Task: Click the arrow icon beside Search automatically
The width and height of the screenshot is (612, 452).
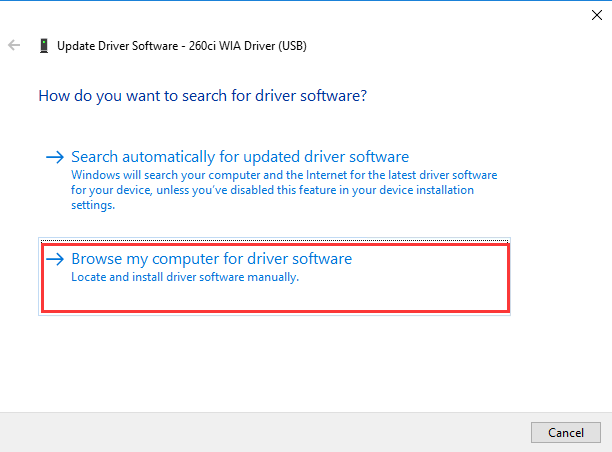Action: click(55, 157)
